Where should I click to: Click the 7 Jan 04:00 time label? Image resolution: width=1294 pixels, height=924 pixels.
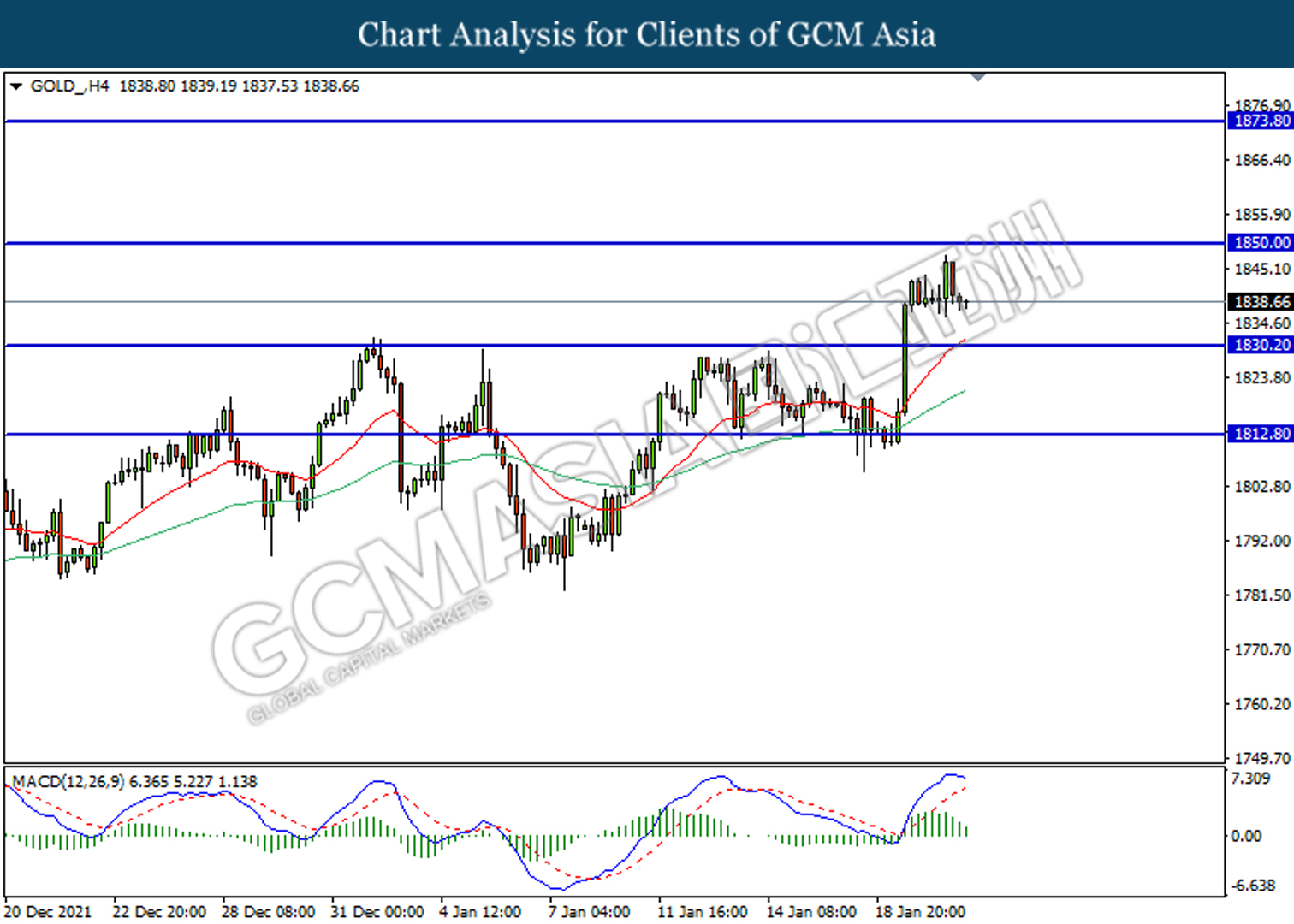(x=589, y=912)
